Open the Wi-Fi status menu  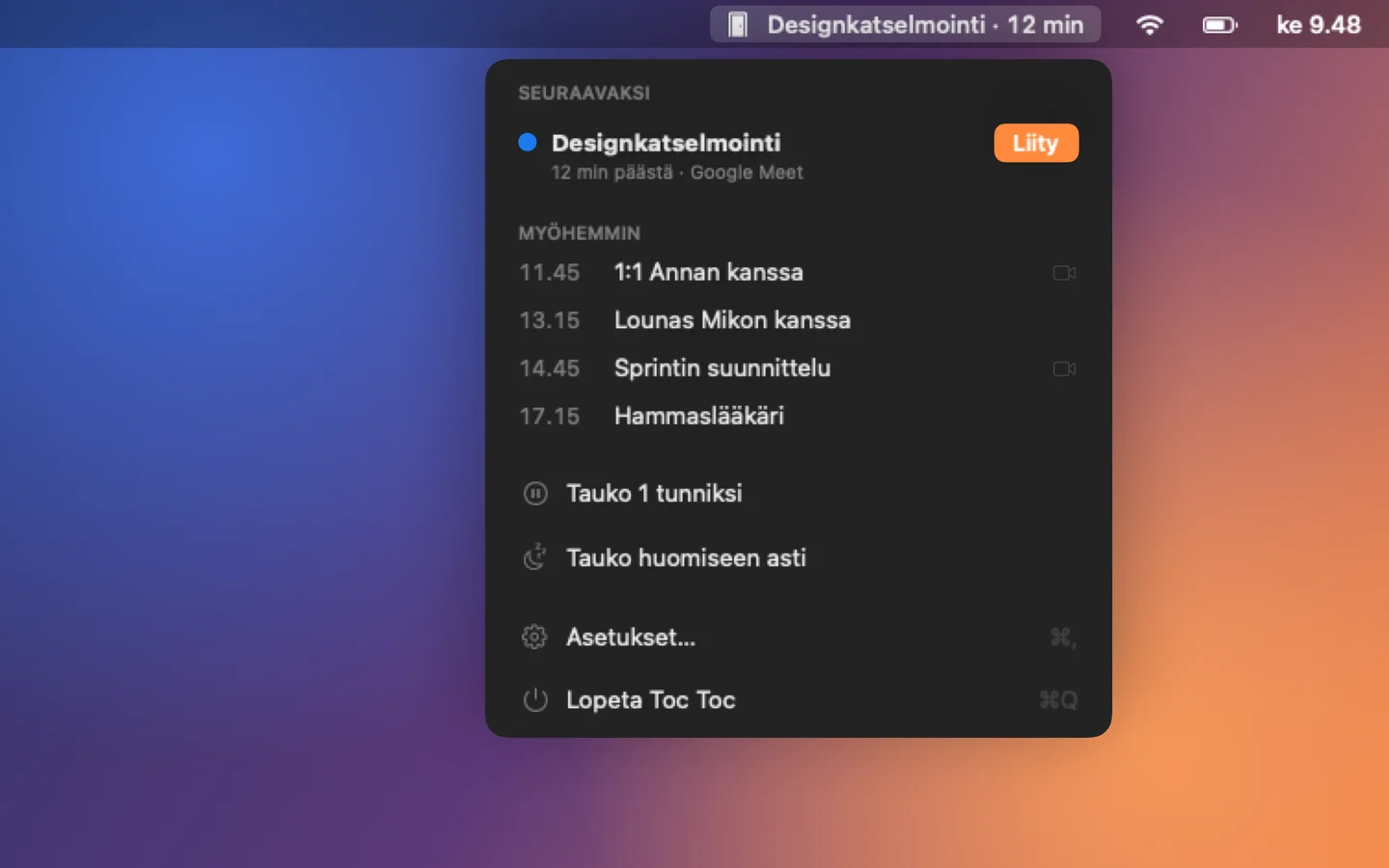tap(1149, 25)
